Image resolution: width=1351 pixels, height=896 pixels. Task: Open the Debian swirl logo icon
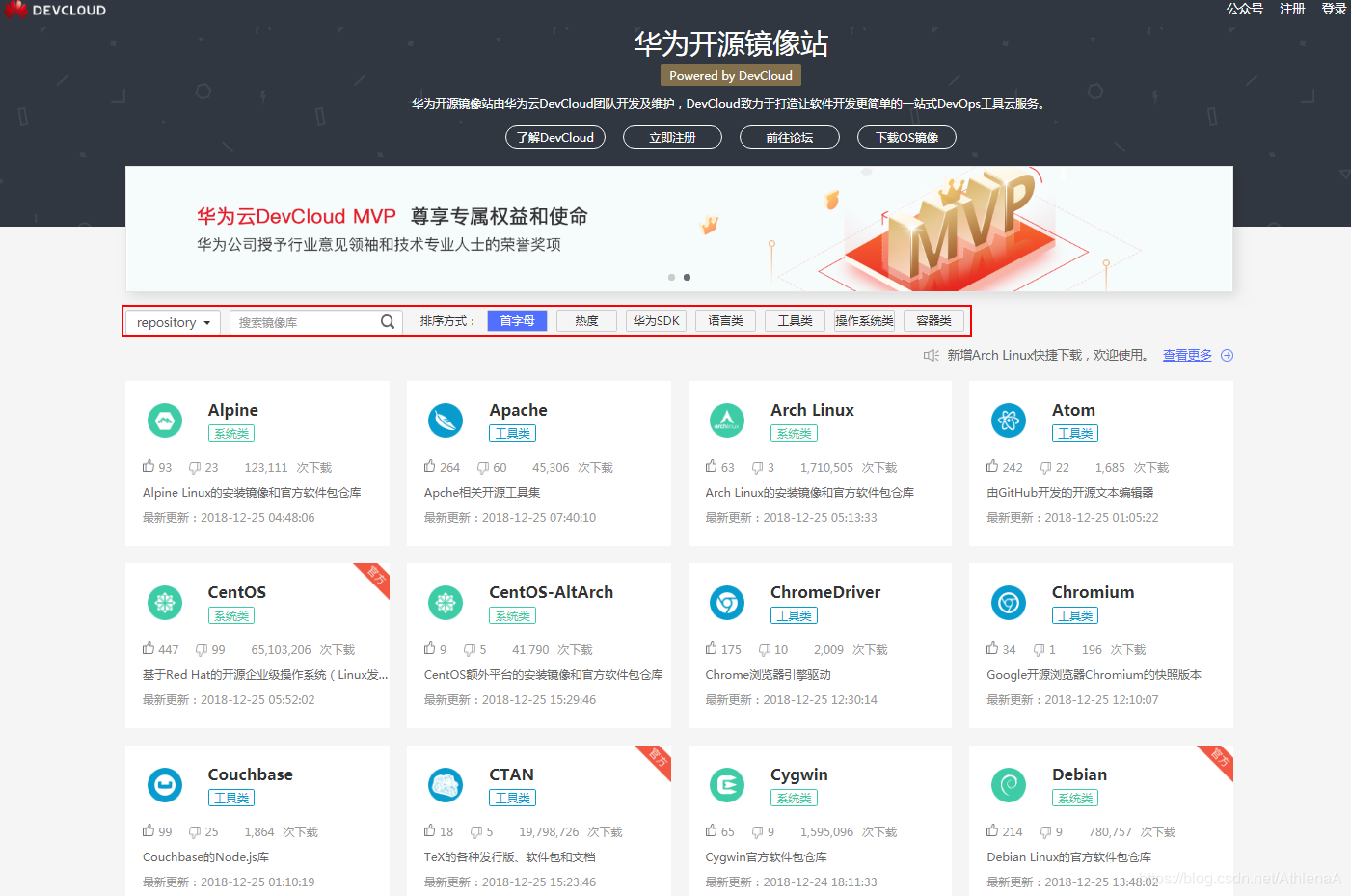coord(1009,785)
